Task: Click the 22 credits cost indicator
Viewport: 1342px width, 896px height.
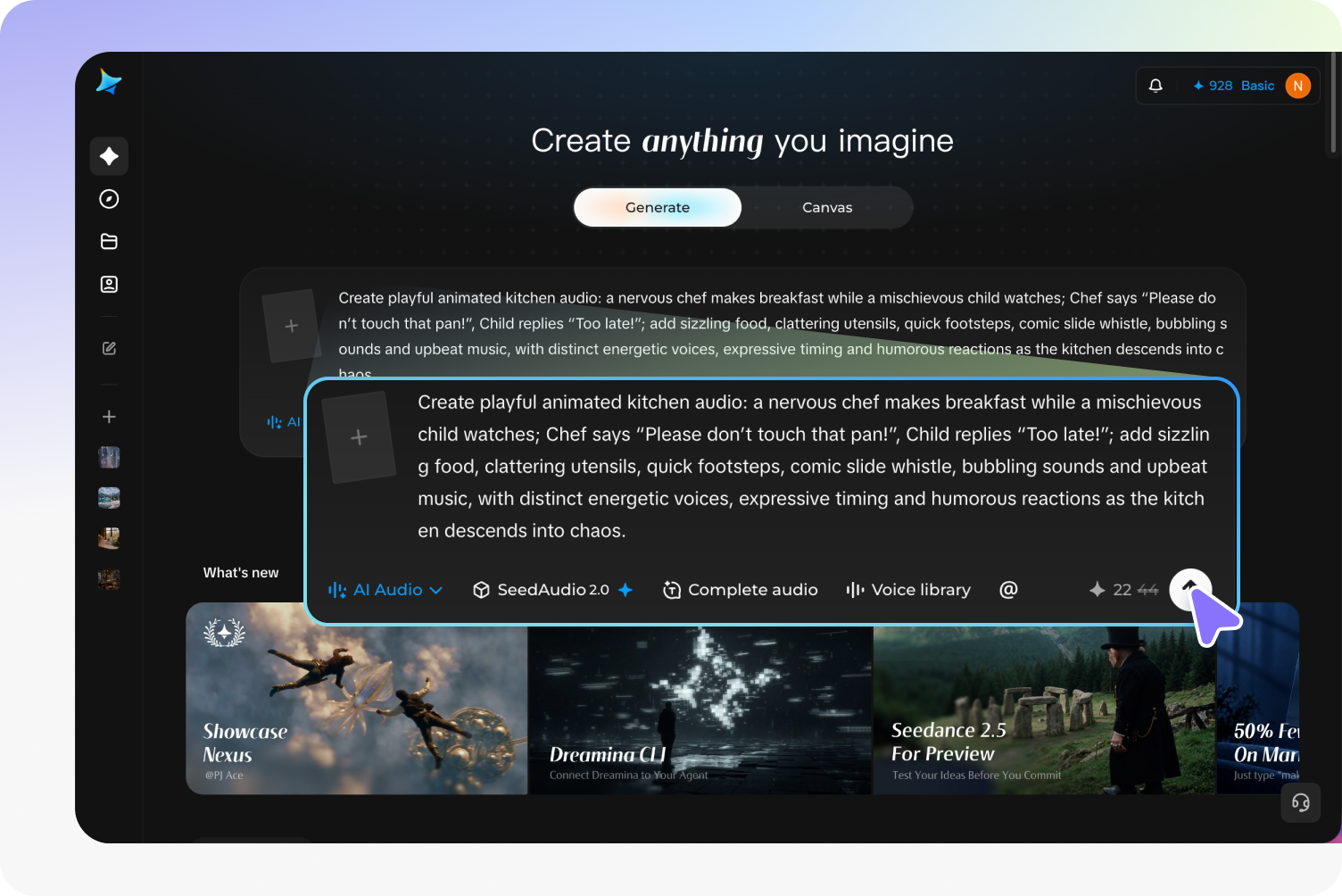Action: (1123, 590)
